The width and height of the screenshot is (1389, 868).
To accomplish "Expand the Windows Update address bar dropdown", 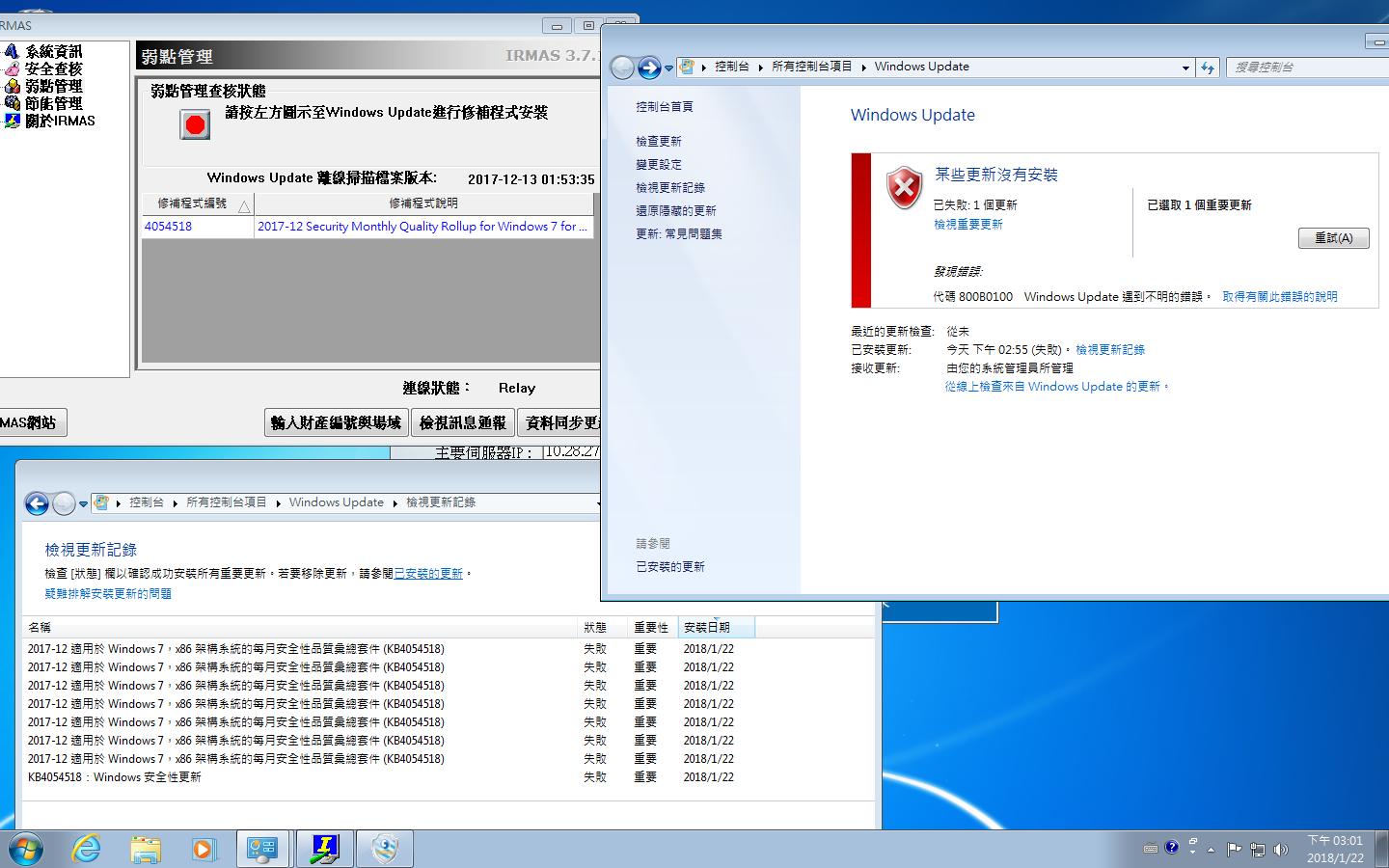I will pos(1185,68).
